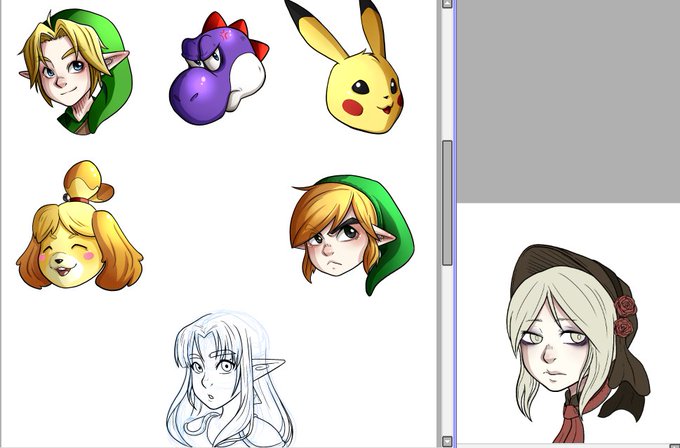
Task: Click the Isabelle dog head drawing
Action: (80, 226)
